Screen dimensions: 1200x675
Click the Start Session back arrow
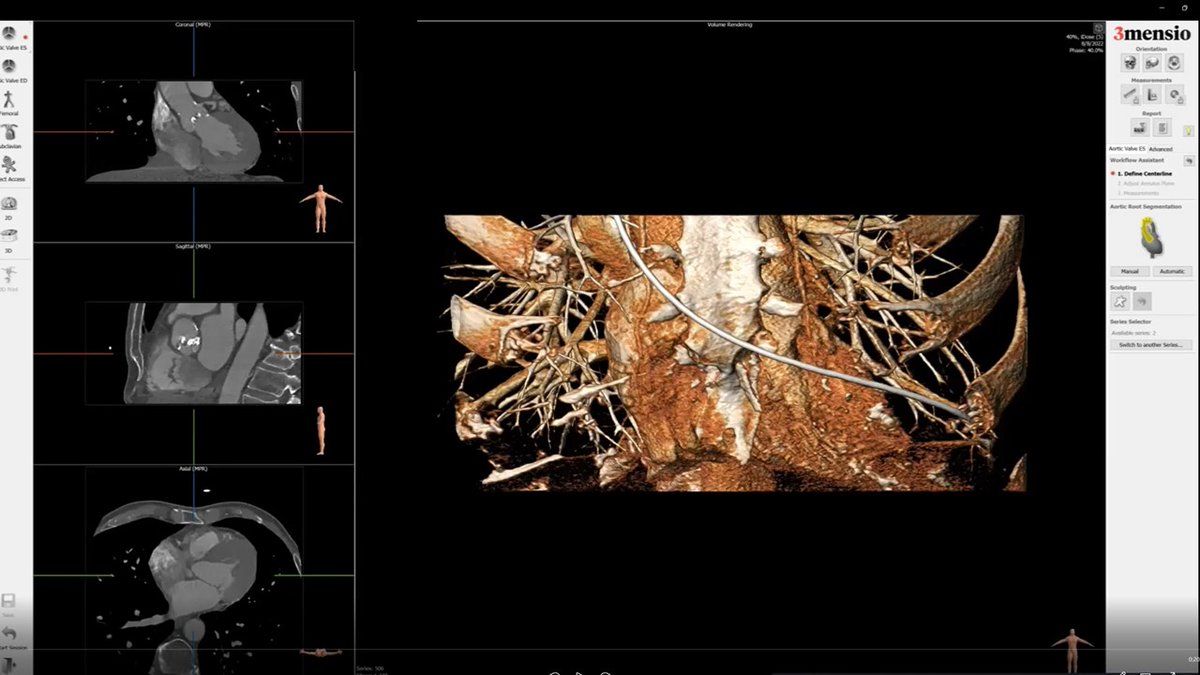point(8,633)
